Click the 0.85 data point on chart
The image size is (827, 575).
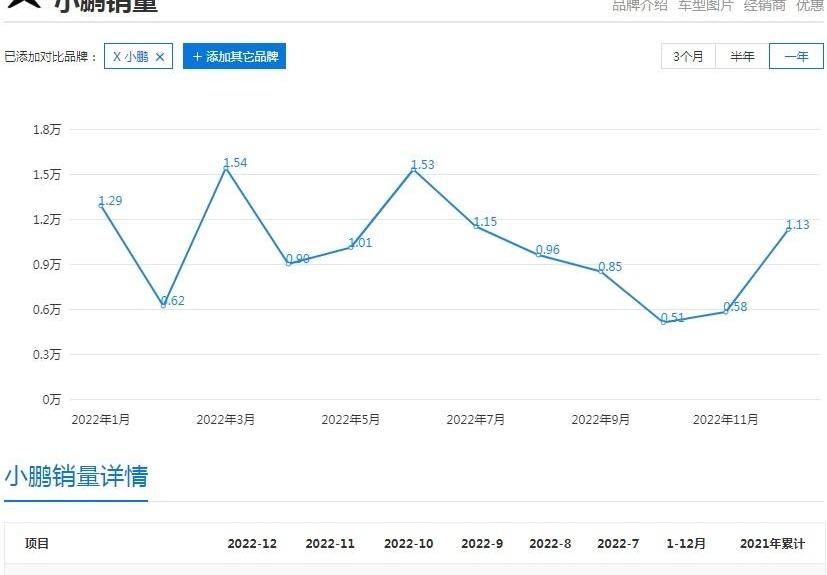pyautogui.click(x=601, y=271)
